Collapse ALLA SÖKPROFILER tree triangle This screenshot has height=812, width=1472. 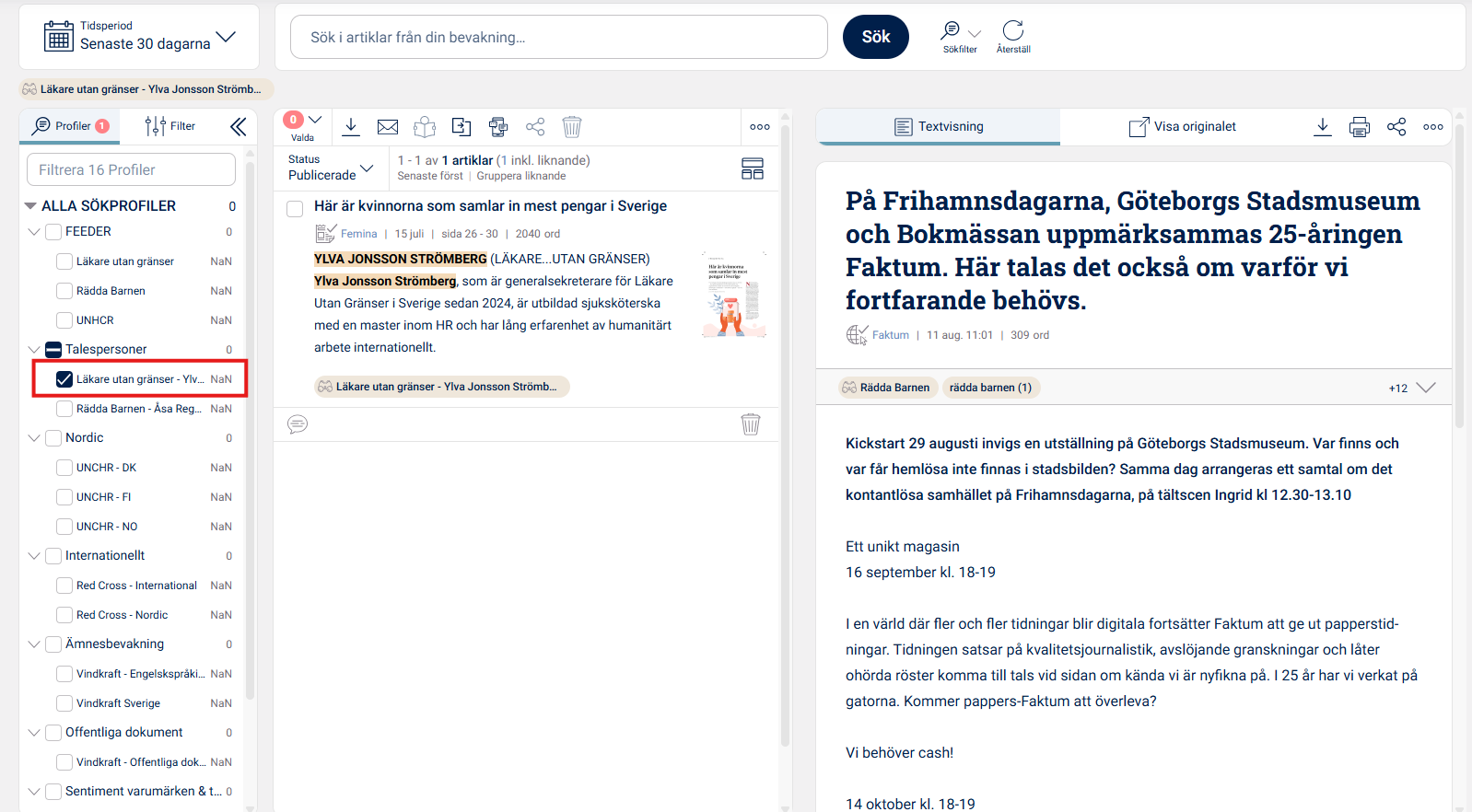(x=30, y=206)
